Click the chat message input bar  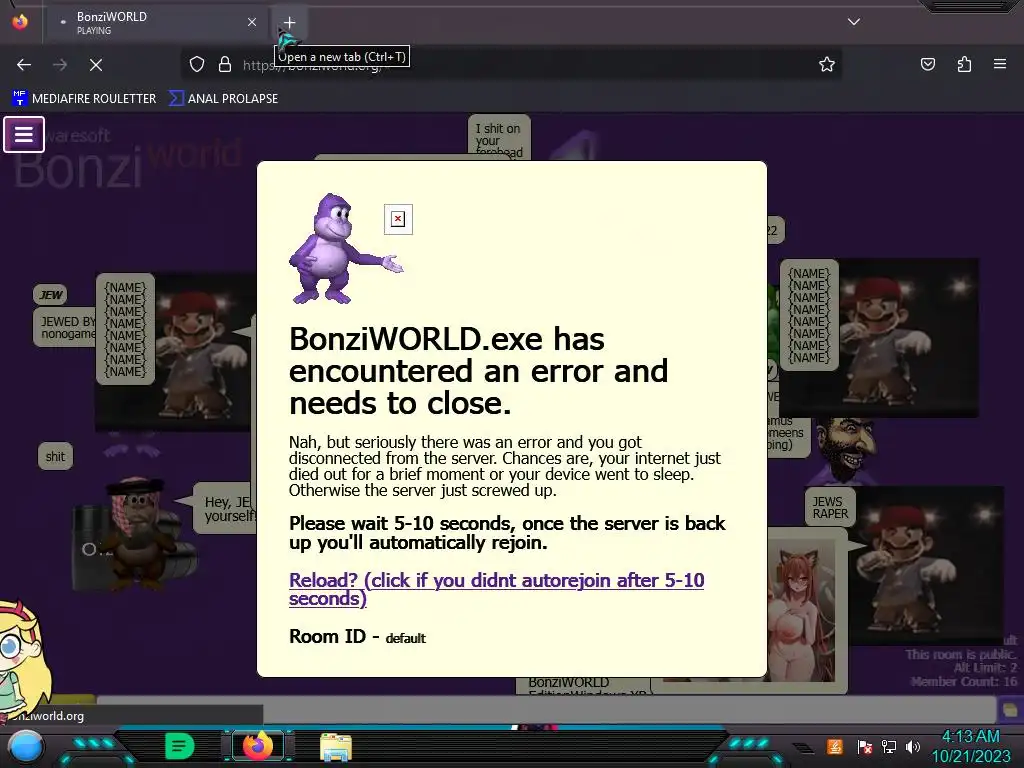(545, 709)
